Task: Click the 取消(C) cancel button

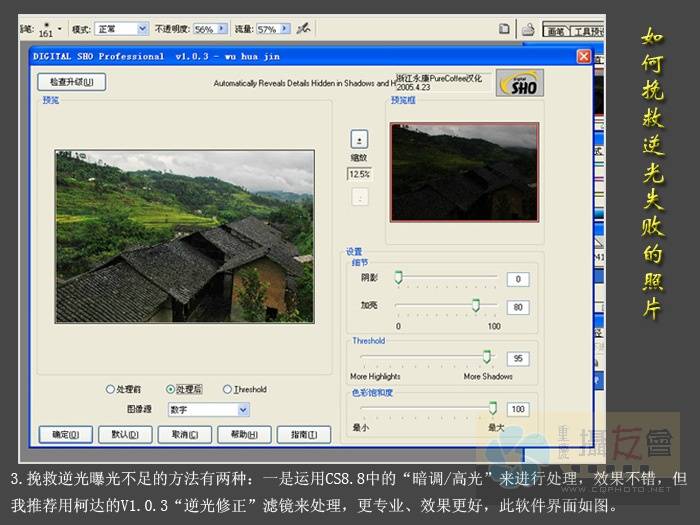Action: (185, 434)
